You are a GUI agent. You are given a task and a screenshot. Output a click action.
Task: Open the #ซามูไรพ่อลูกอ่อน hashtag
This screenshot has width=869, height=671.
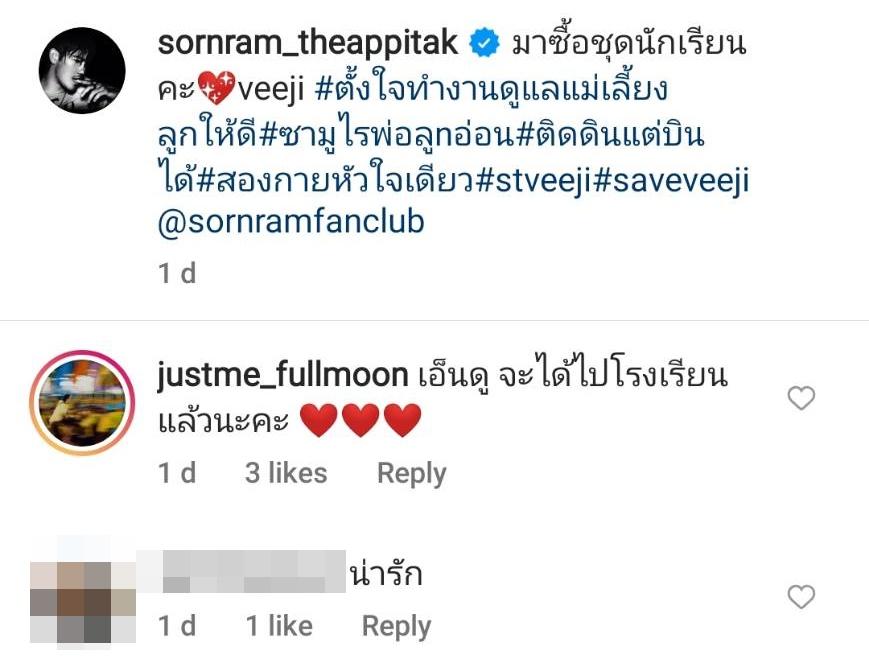(x=387, y=135)
